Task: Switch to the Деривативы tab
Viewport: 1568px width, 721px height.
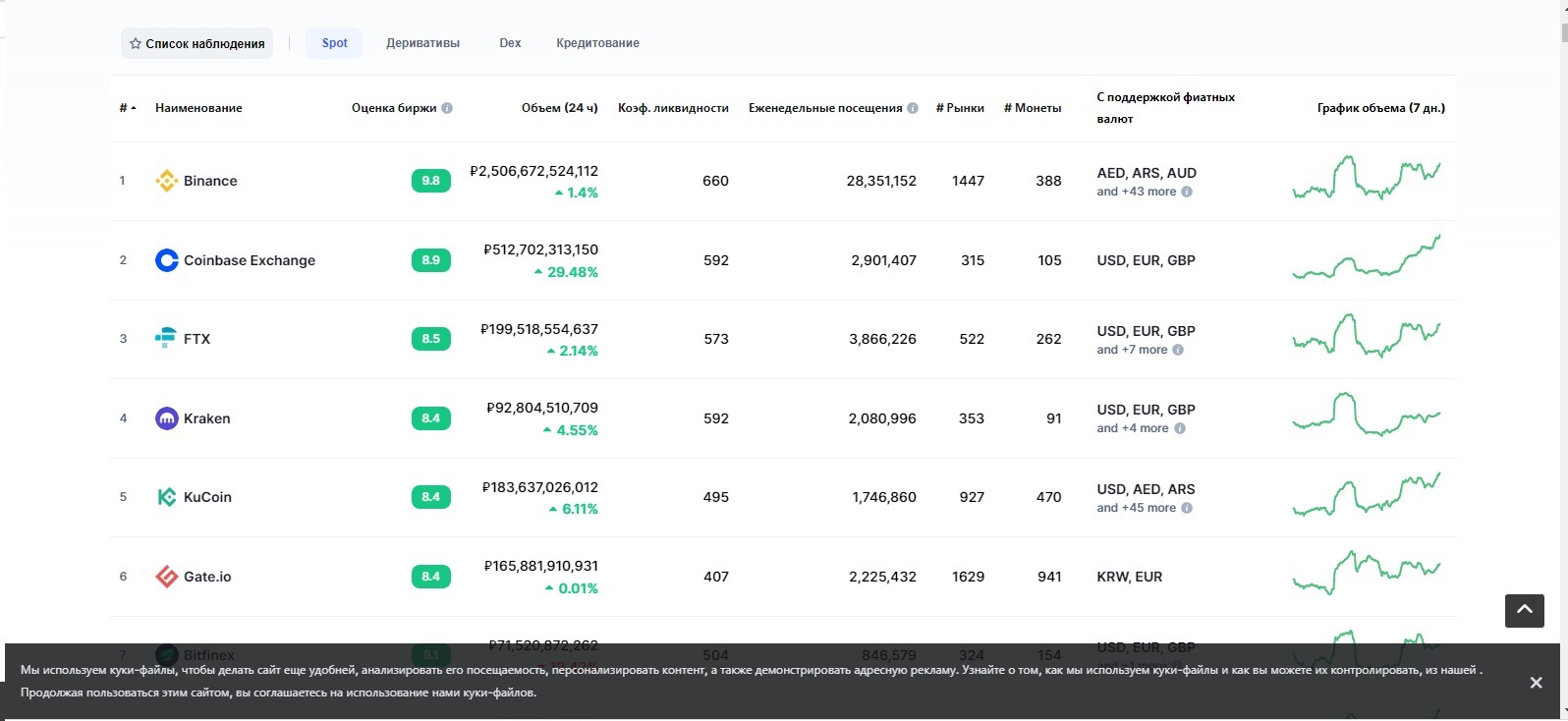Action: 423,43
